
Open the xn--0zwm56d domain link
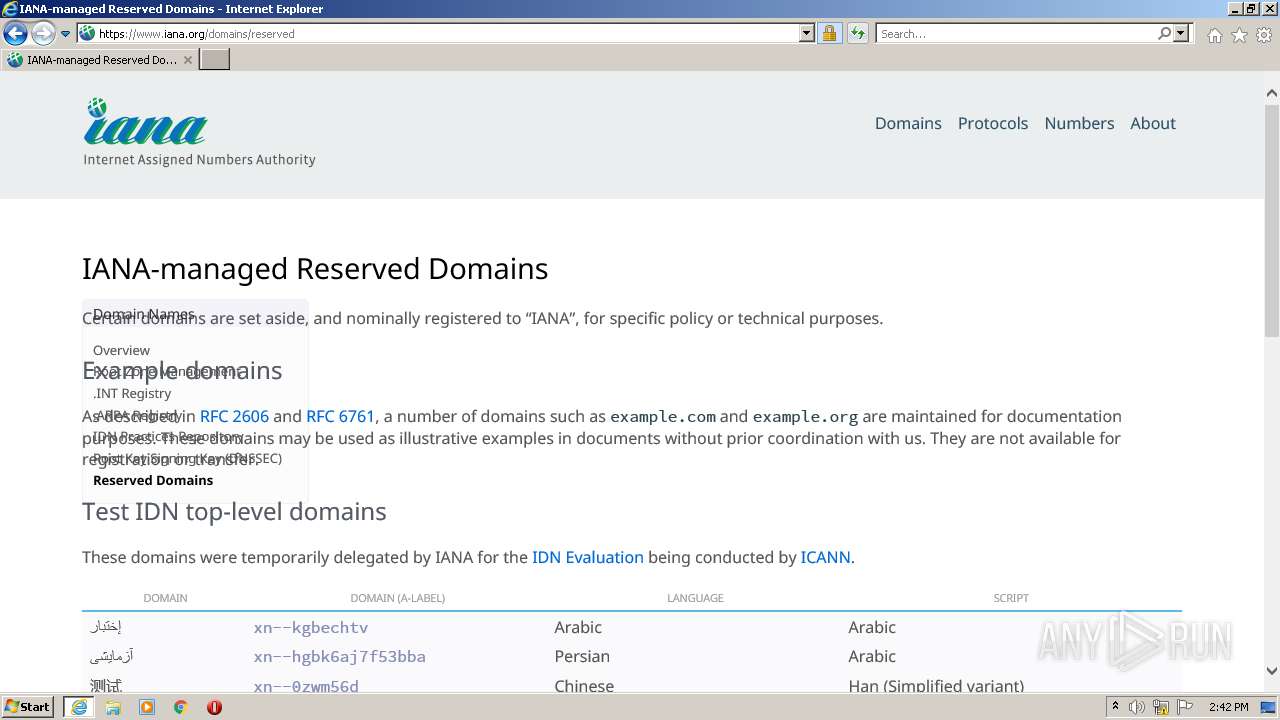[x=306, y=686]
